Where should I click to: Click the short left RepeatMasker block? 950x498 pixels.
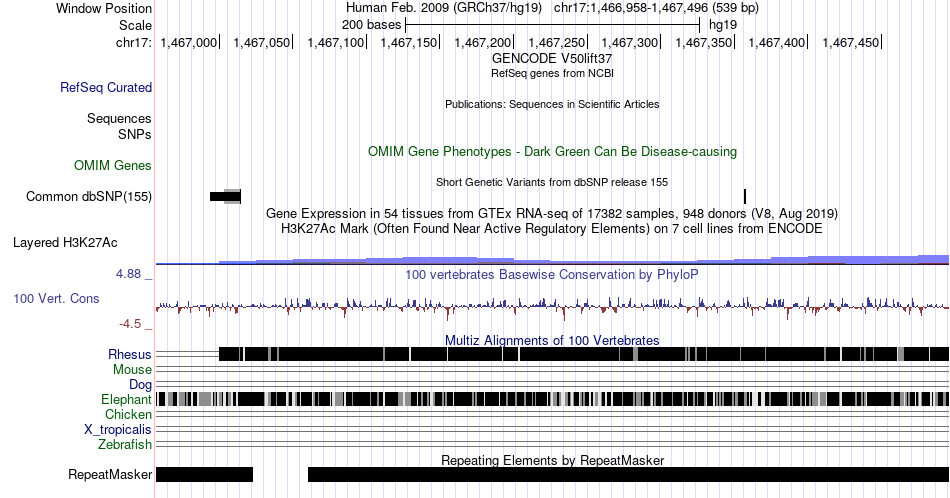pos(204,474)
